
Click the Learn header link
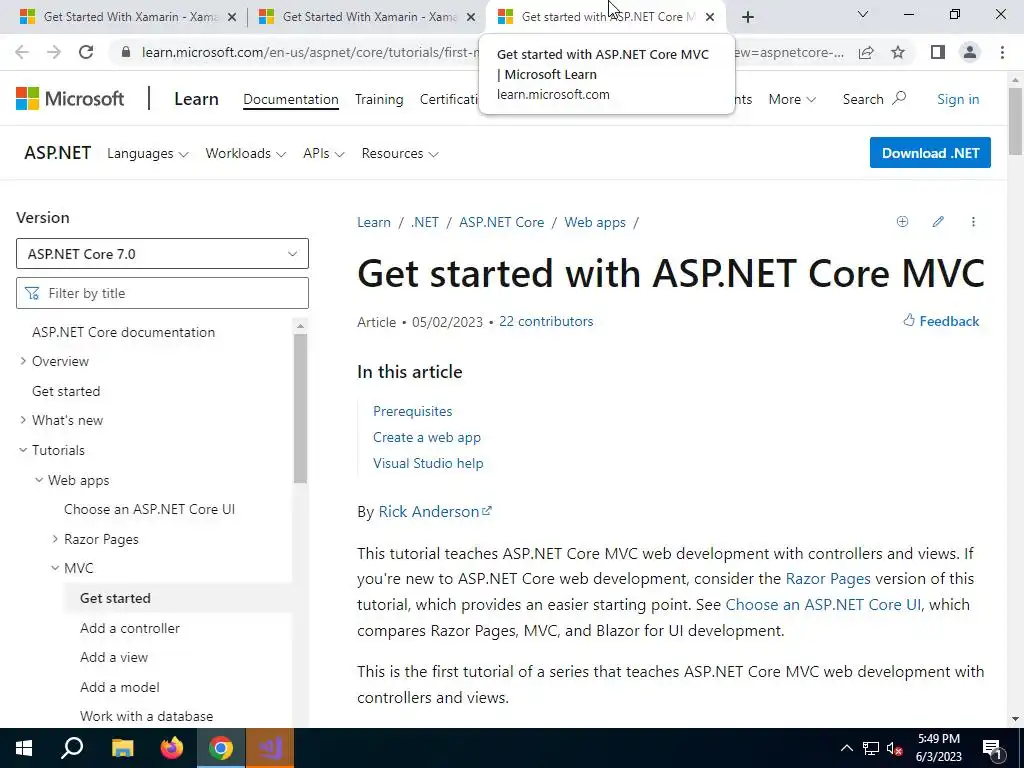(x=196, y=99)
